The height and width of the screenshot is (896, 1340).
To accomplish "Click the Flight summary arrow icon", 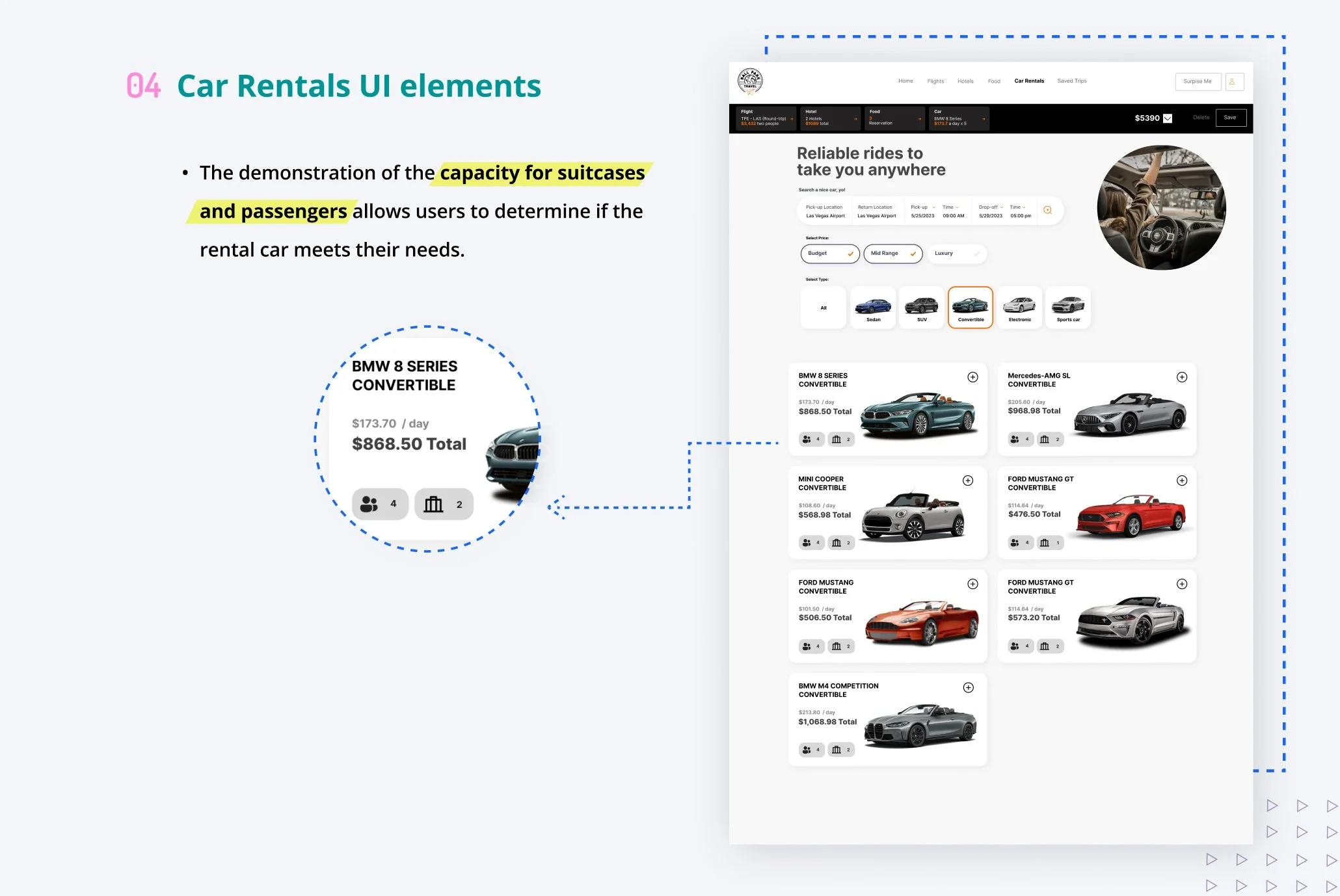I will click(792, 119).
